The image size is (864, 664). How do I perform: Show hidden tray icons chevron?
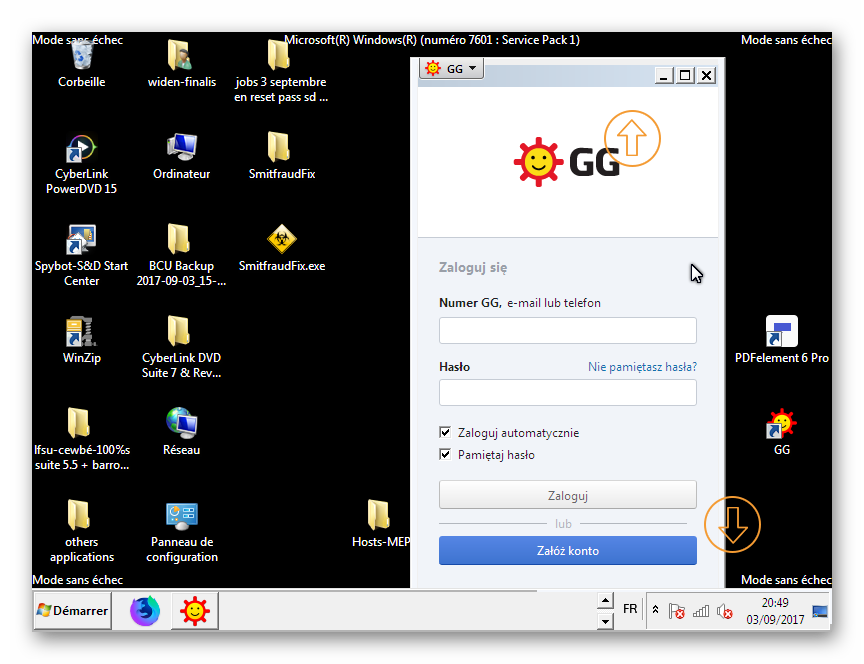(655, 609)
